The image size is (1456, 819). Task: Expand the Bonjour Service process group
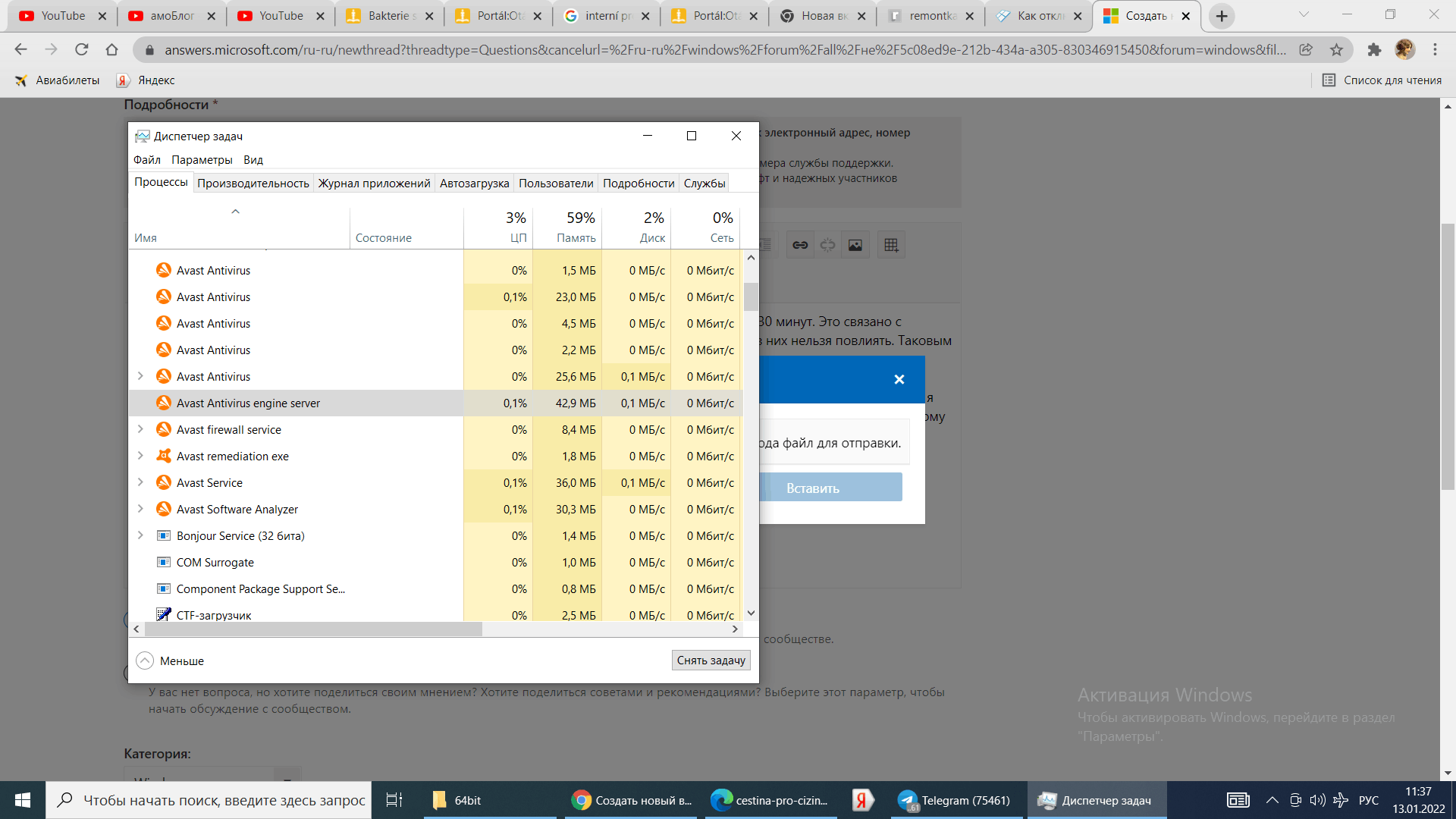tap(140, 535)
